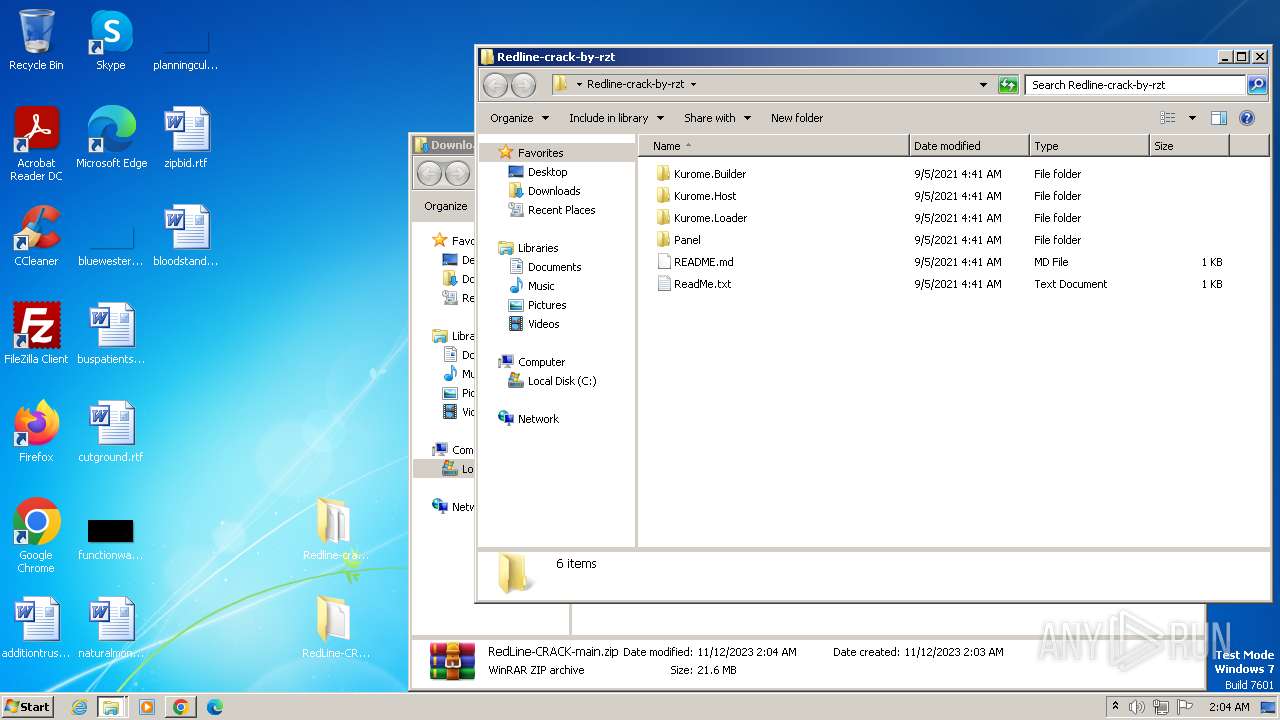This screenshot has width=1280, height=720.
Task: Select Computer in navigation pane
Action: 541,362
